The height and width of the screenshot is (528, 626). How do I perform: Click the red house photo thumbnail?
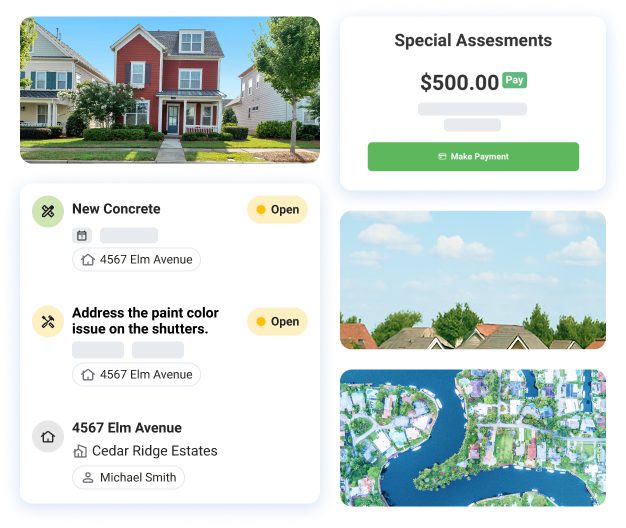(170, 89)
